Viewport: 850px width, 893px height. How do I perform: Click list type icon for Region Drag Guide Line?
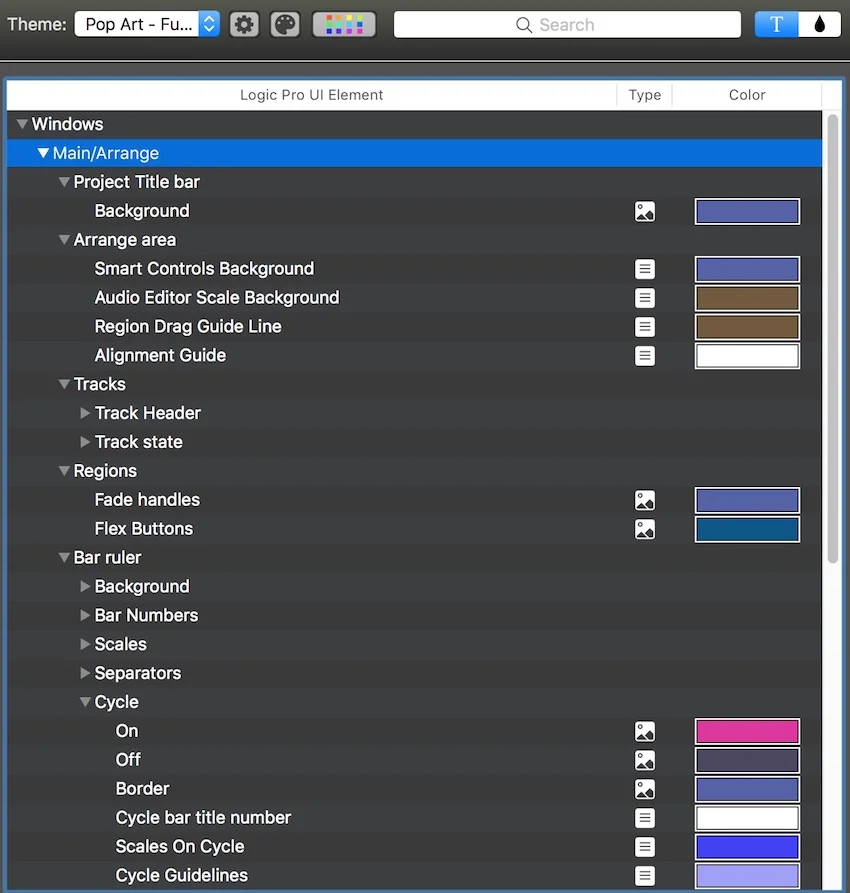click(644, 327)
